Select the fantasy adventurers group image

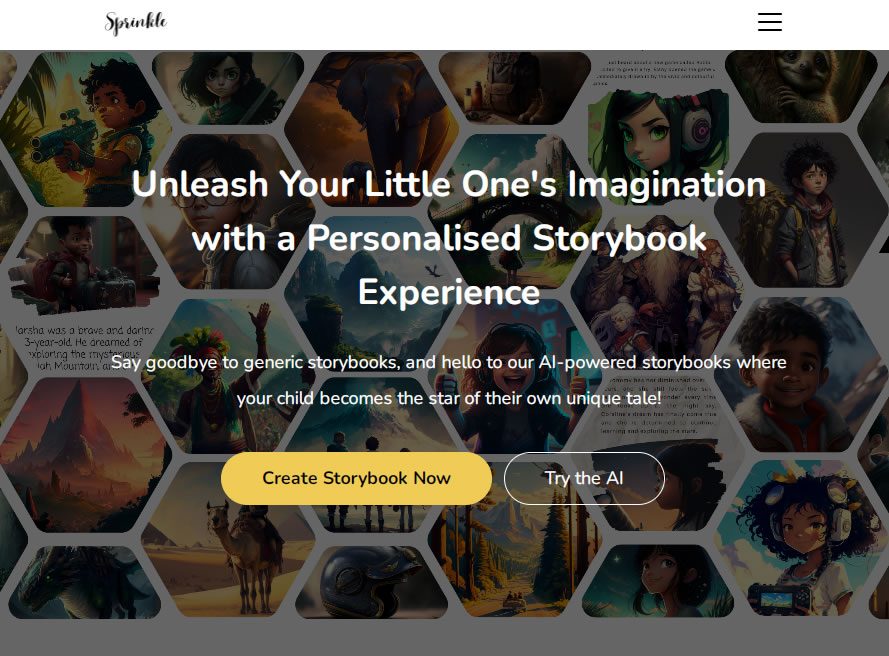click(x=658, y=289)
